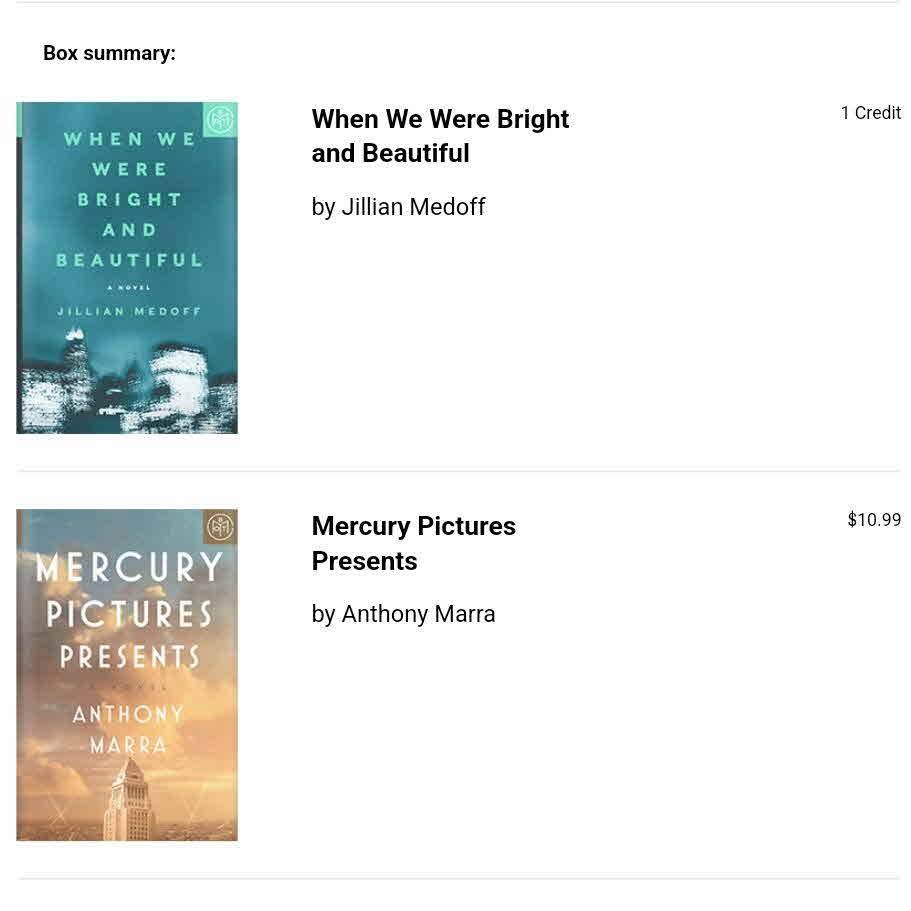The image size is (911, 911).
Task: Click JILLIAN MEDOFF printed on the teal cover
Action: pos(128,311)
